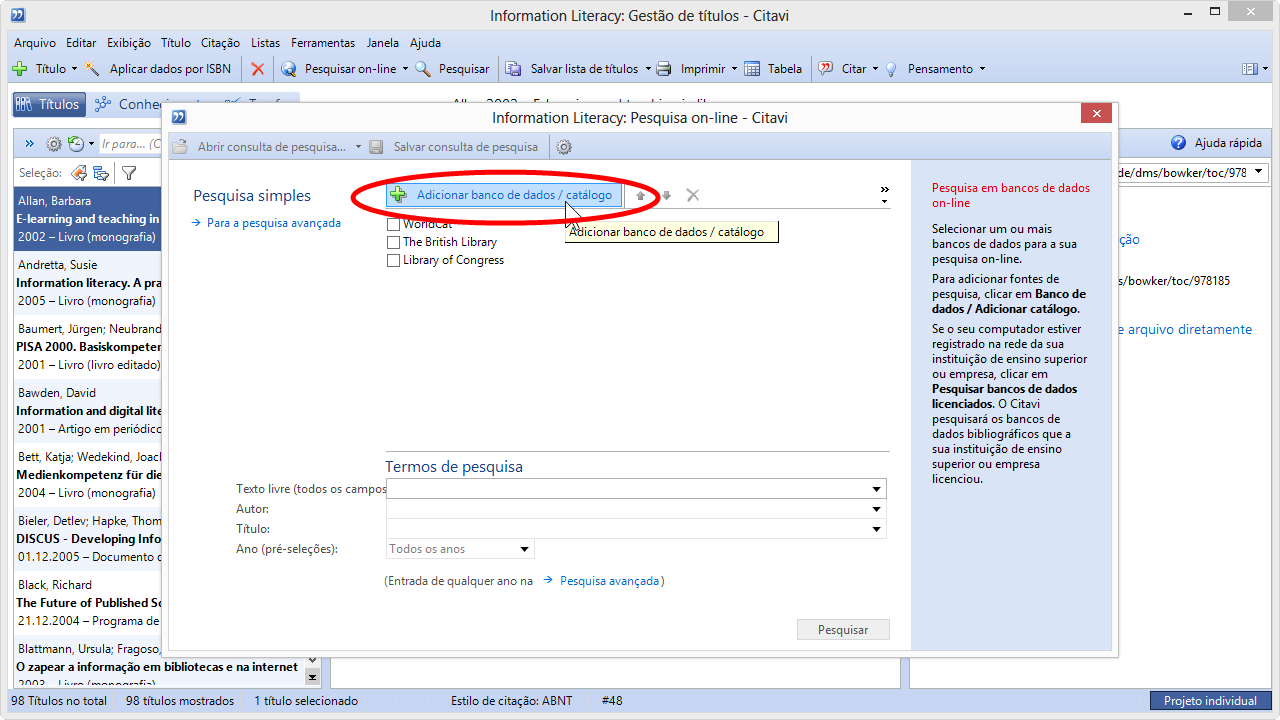
Task: Open the Título button dropdown arrow
Action: pos(74,69)
